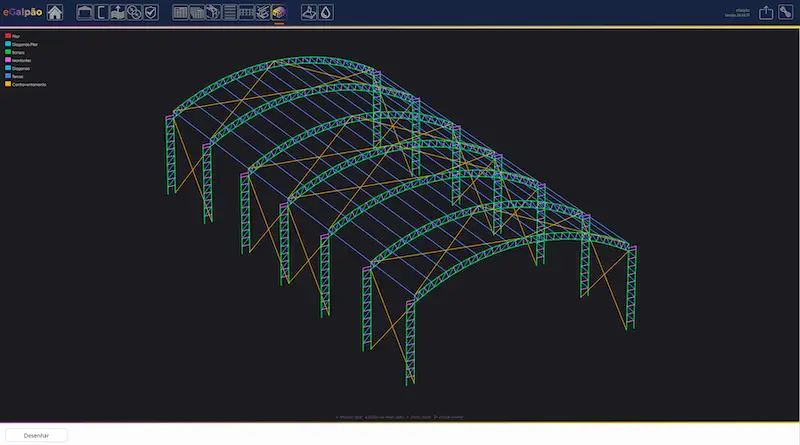Select the first grid panel view icon

[x=181, y=13]
